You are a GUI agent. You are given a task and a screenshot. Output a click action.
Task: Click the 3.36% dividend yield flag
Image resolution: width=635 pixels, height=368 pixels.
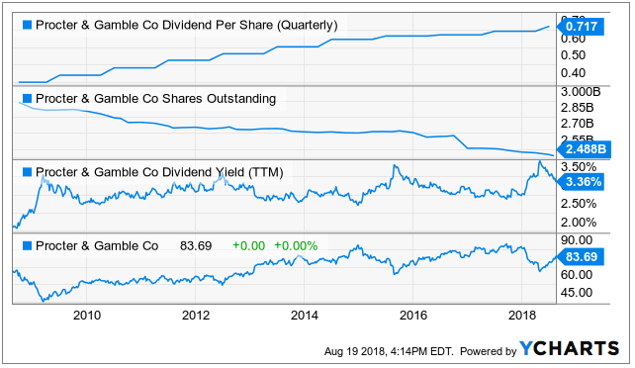(x=581, y=182)
